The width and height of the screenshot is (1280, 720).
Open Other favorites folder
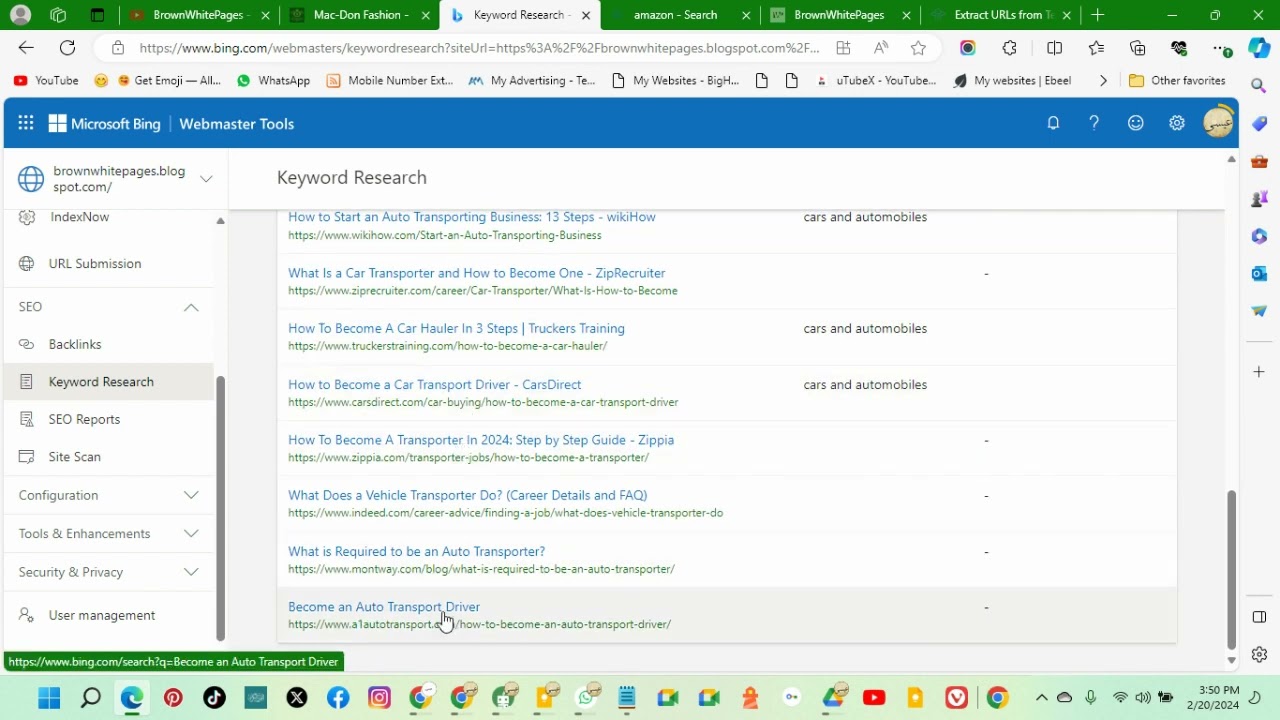(1177, 81)
